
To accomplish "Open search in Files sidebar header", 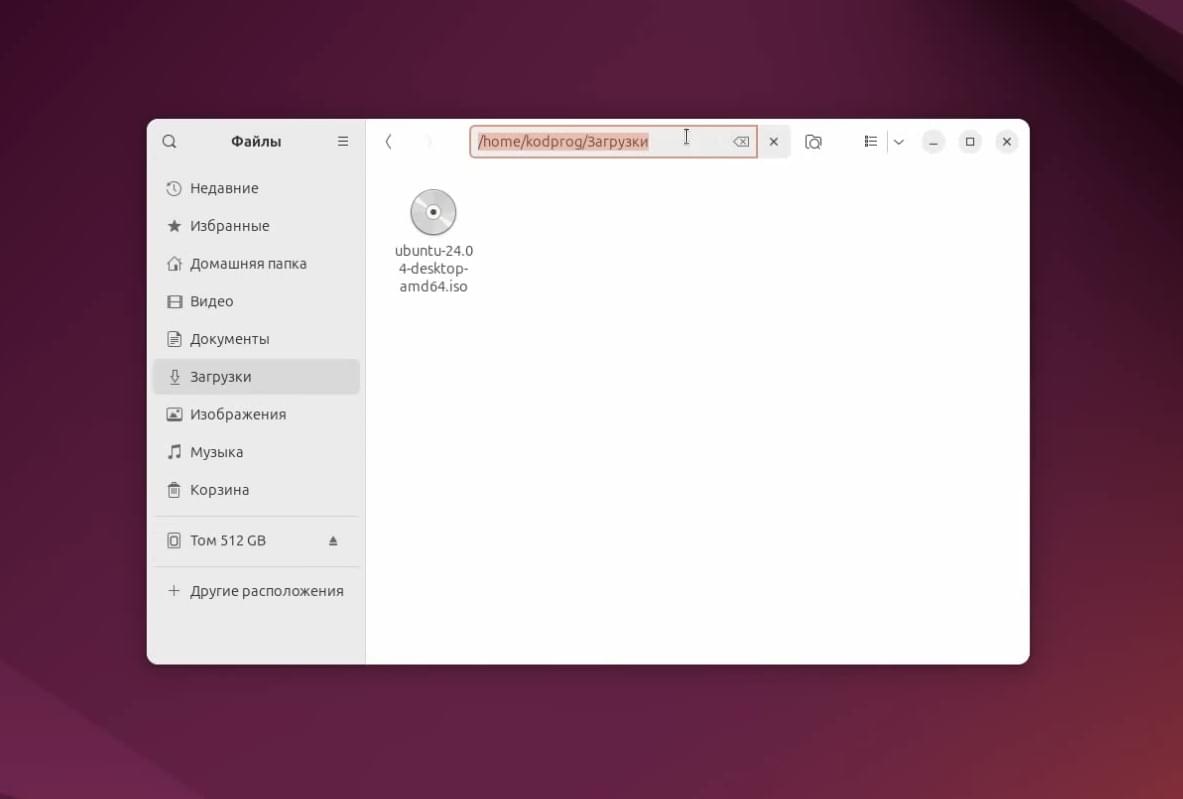I will tap(169, 142).
